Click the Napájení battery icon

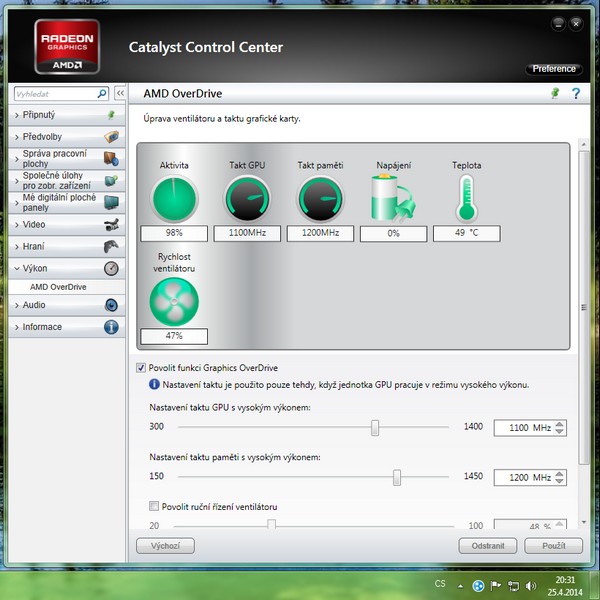click(x=393, y=198)
